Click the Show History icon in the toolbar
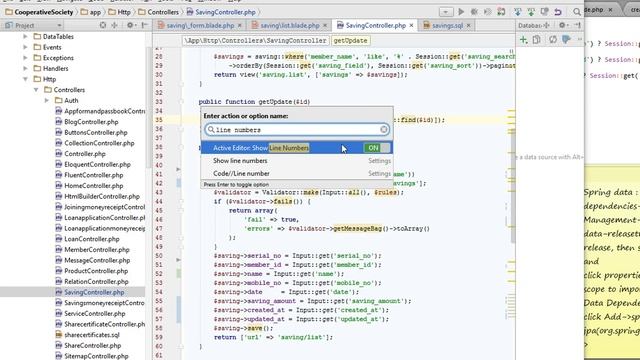 [544, 12]
